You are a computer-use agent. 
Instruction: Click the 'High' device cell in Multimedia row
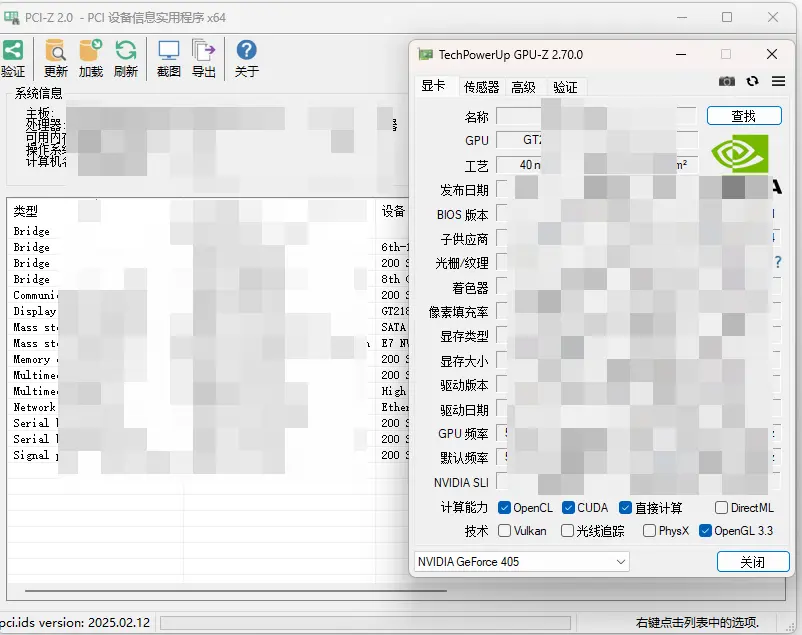pos(393,391)
